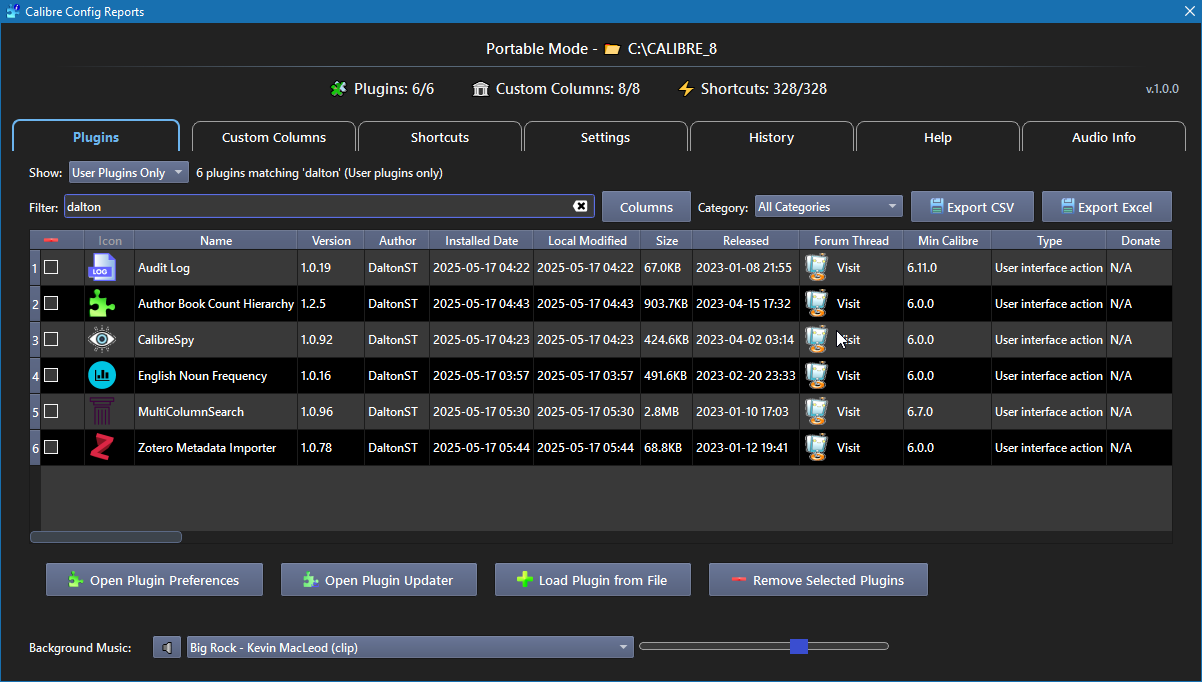Click the red minus header of checkbox column

coord(51,240)
